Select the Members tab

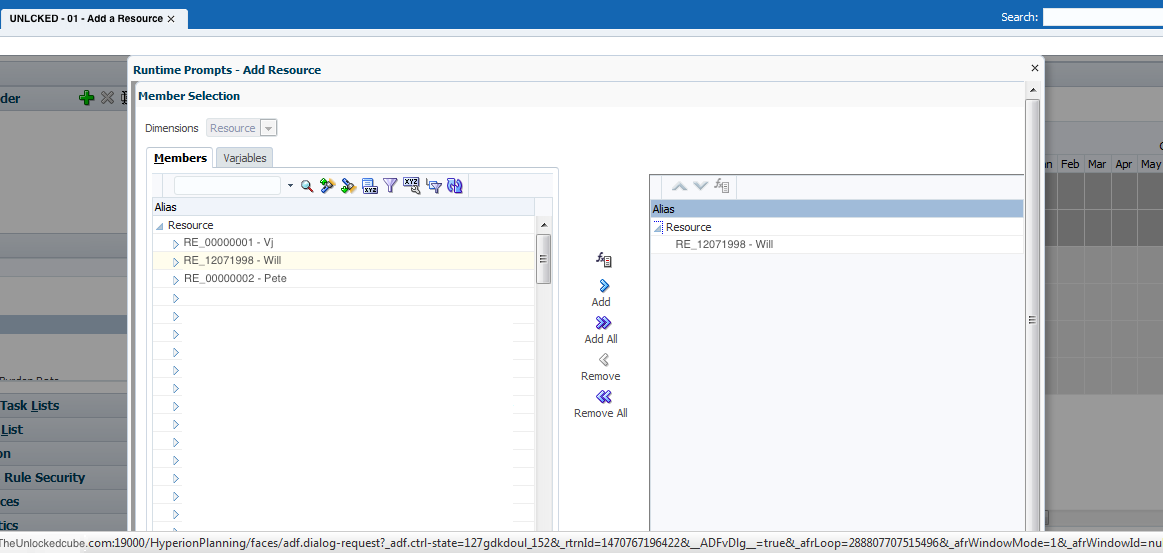pyautogui.click(x=180, y=158)
